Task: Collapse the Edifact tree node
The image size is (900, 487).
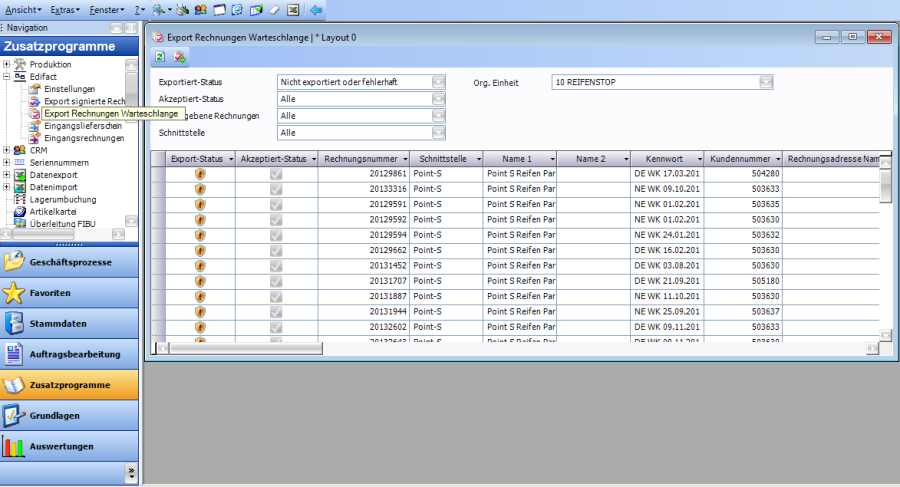Action: point(7,76)
